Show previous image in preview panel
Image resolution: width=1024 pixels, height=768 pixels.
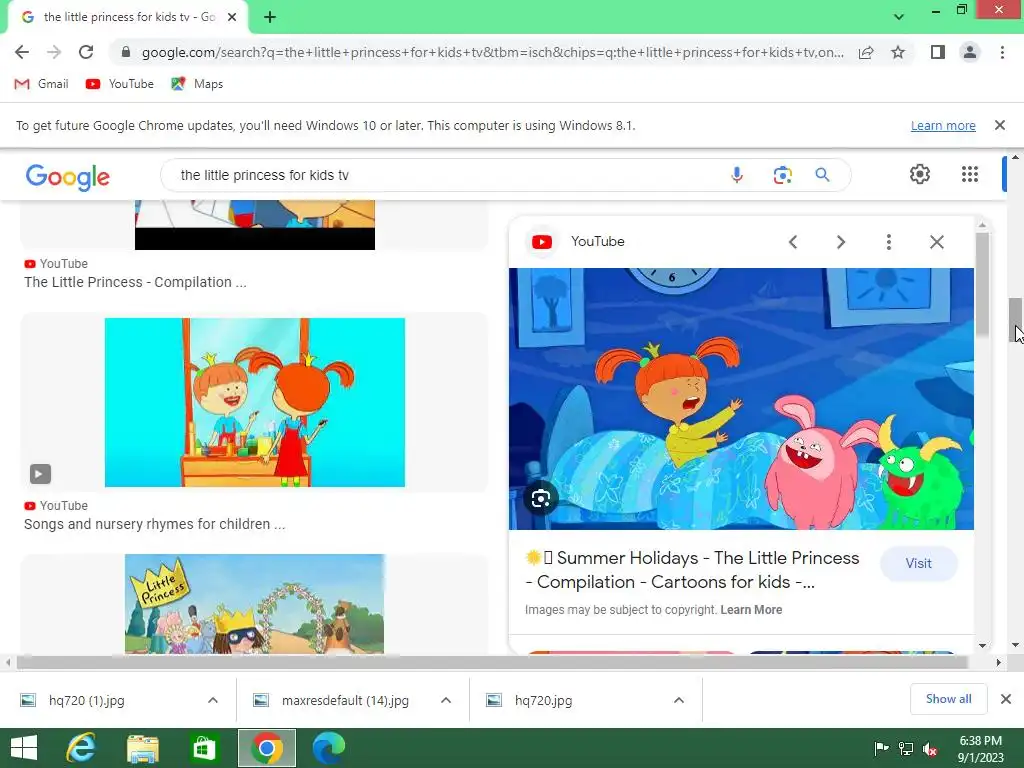coord(793,242)
